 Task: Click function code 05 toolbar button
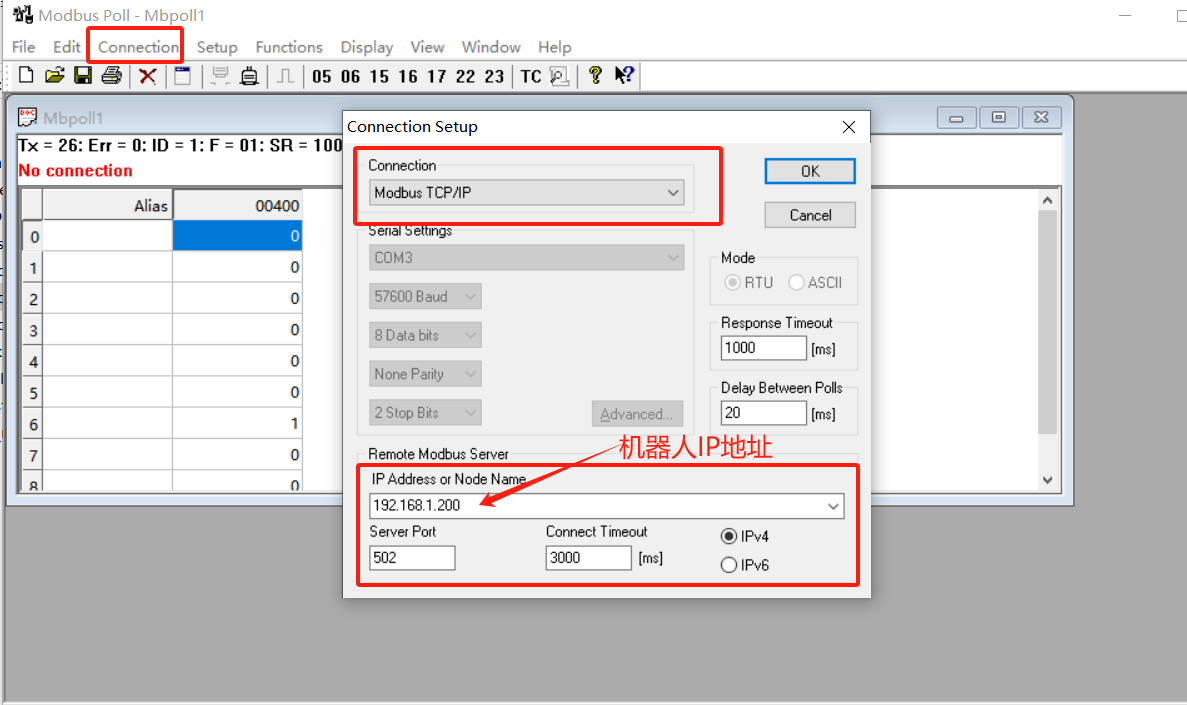pyautogui.click(x=322, y=77)
